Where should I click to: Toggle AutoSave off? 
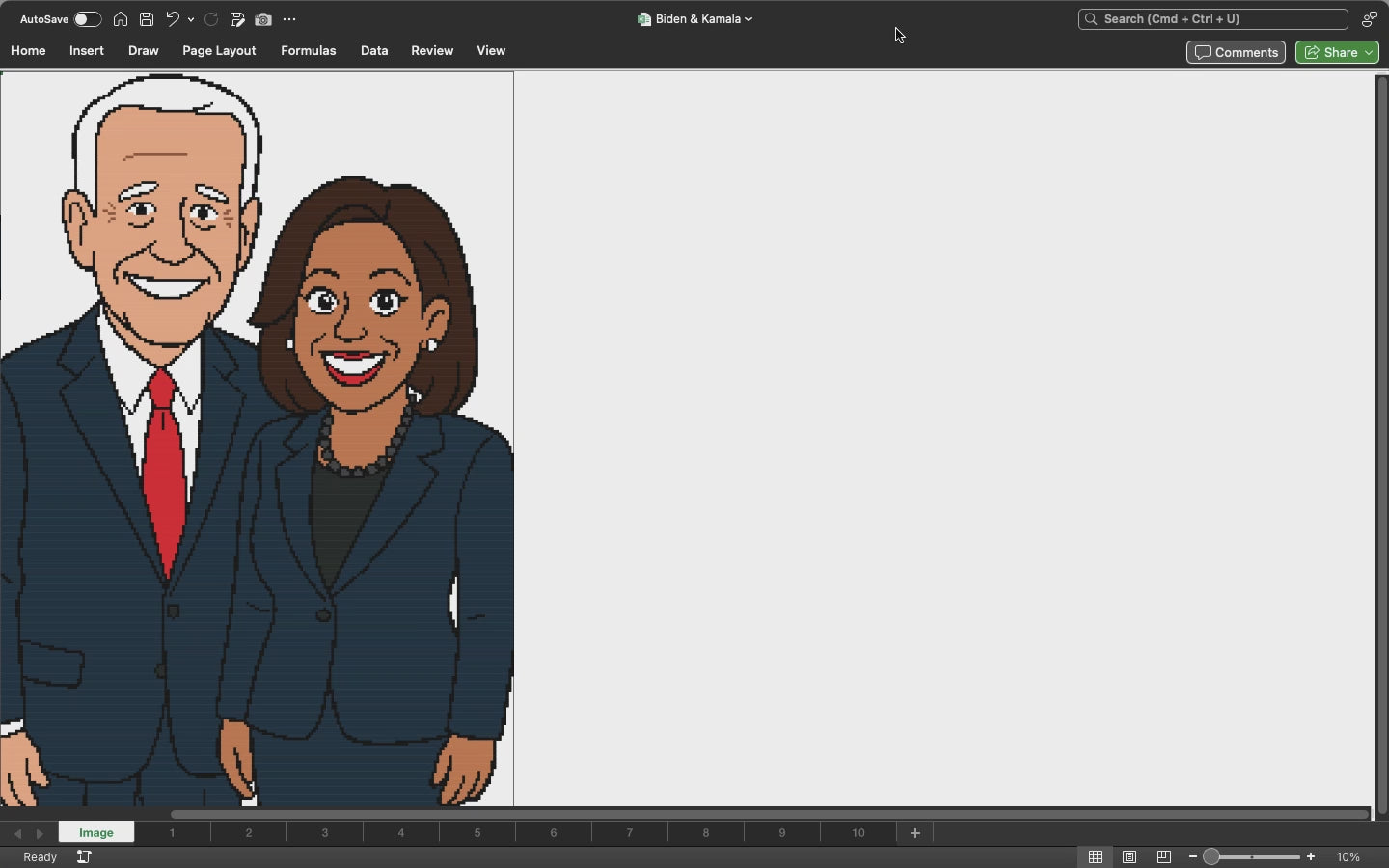tap(88, 19)
